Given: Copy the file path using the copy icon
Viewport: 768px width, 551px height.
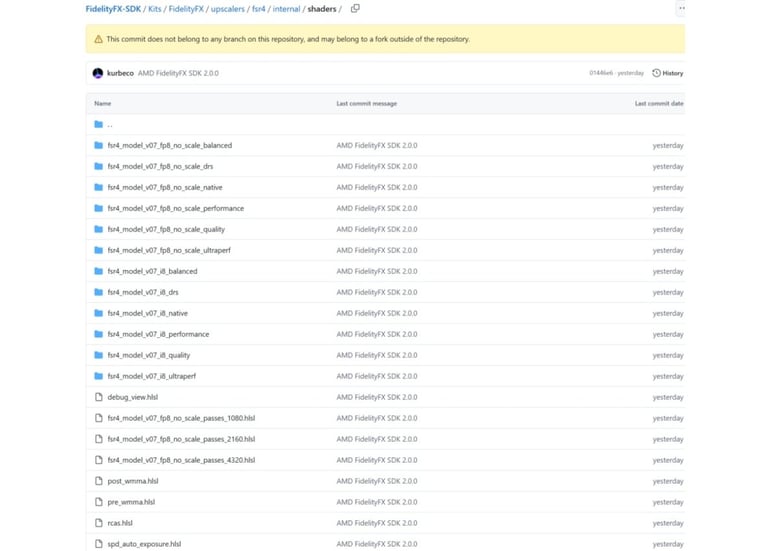Looking at the screenshot, I should (355, 8).
